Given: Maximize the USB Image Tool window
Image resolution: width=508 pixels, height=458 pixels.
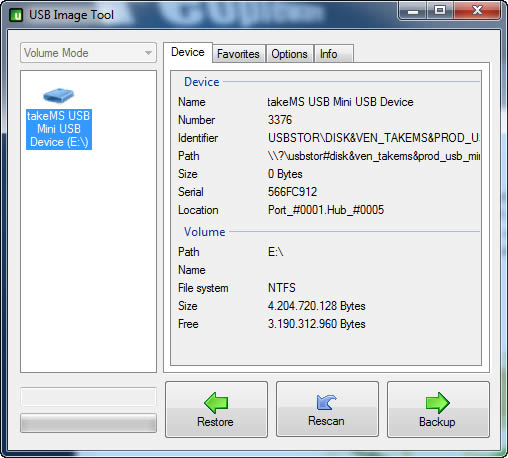Looking at the screenshot, I should click(440, 11).
